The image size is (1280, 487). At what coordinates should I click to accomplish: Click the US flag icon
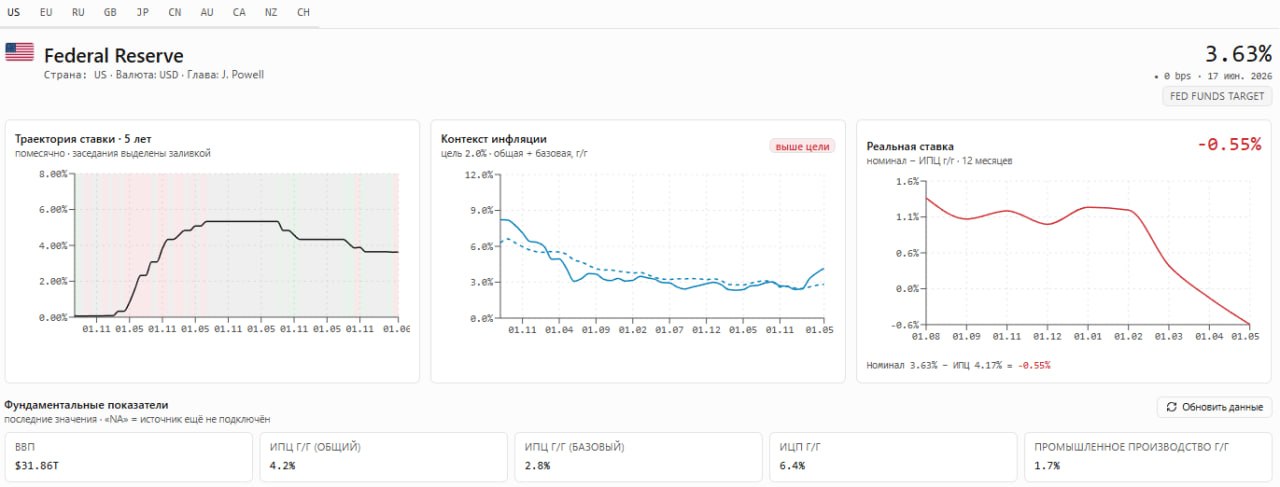pos(19,53)
